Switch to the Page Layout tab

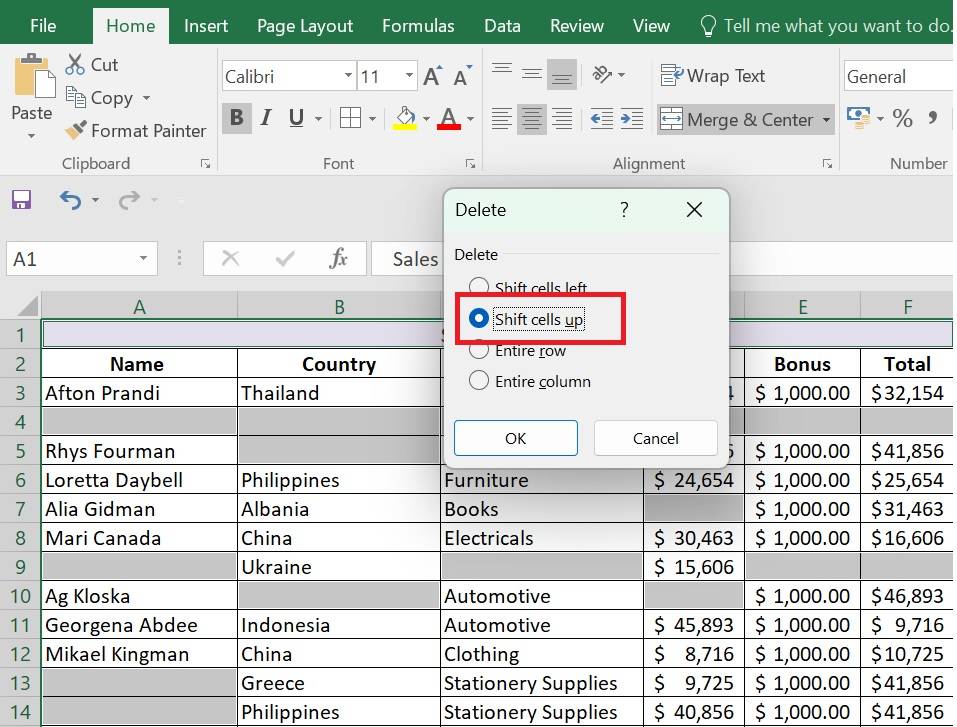(305, 26)
